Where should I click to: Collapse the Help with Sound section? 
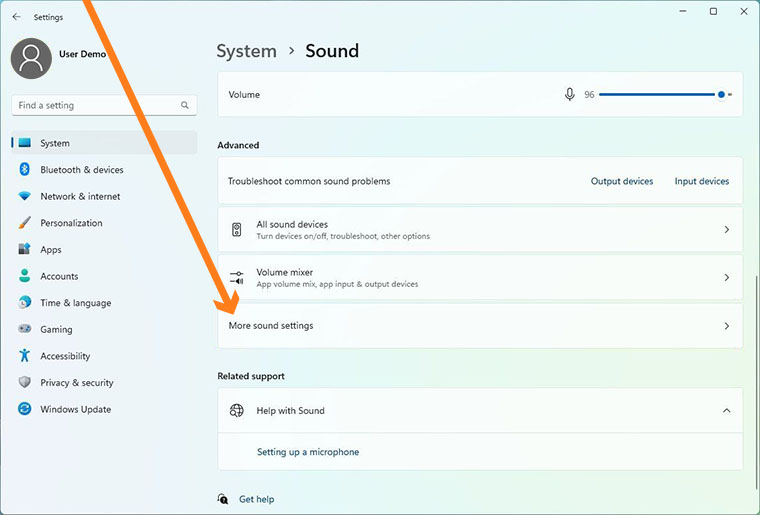pyautogui.click(x=727, y=410)
